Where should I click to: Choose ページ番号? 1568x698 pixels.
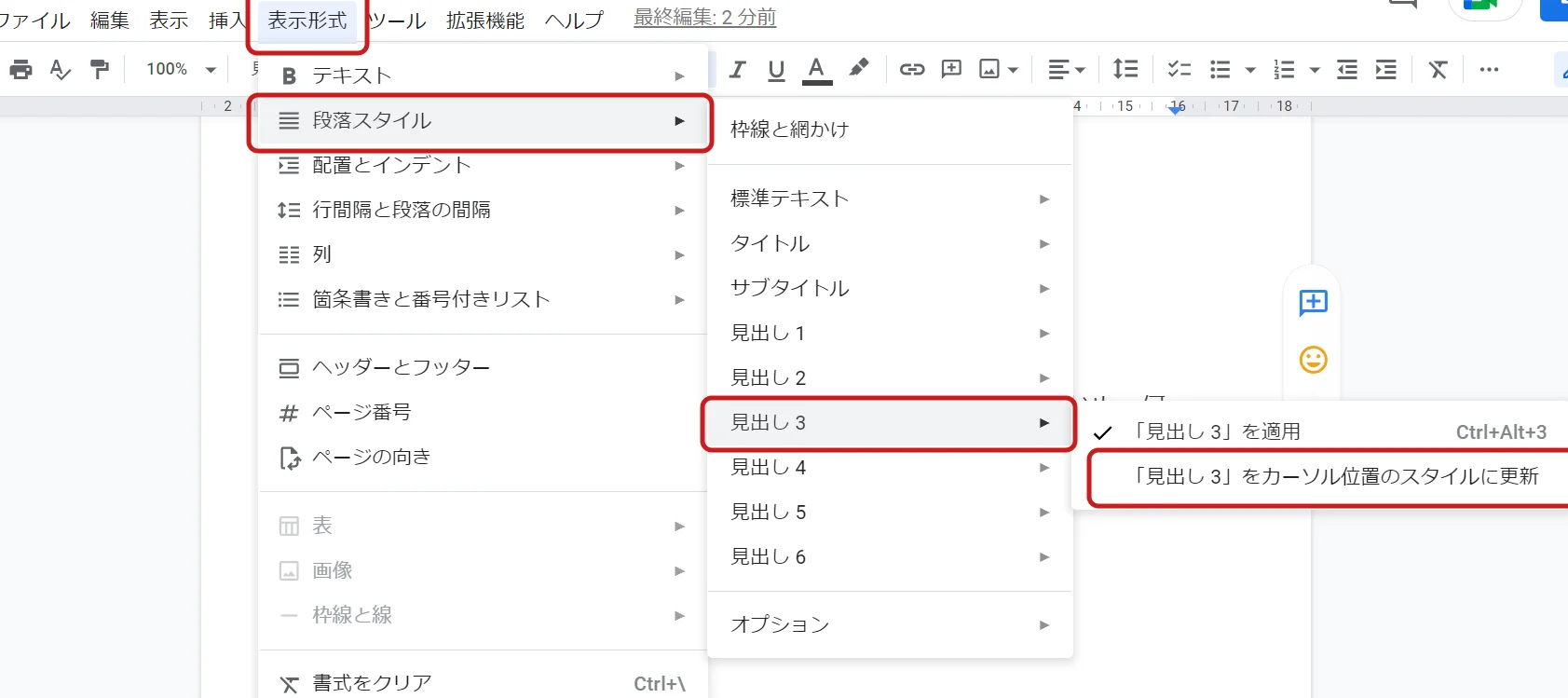(483, 412)
